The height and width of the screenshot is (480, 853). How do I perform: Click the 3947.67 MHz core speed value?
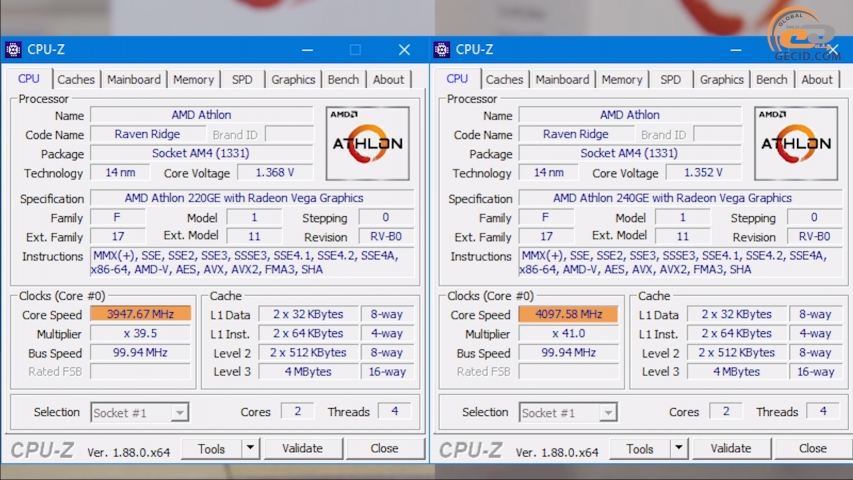140,314
